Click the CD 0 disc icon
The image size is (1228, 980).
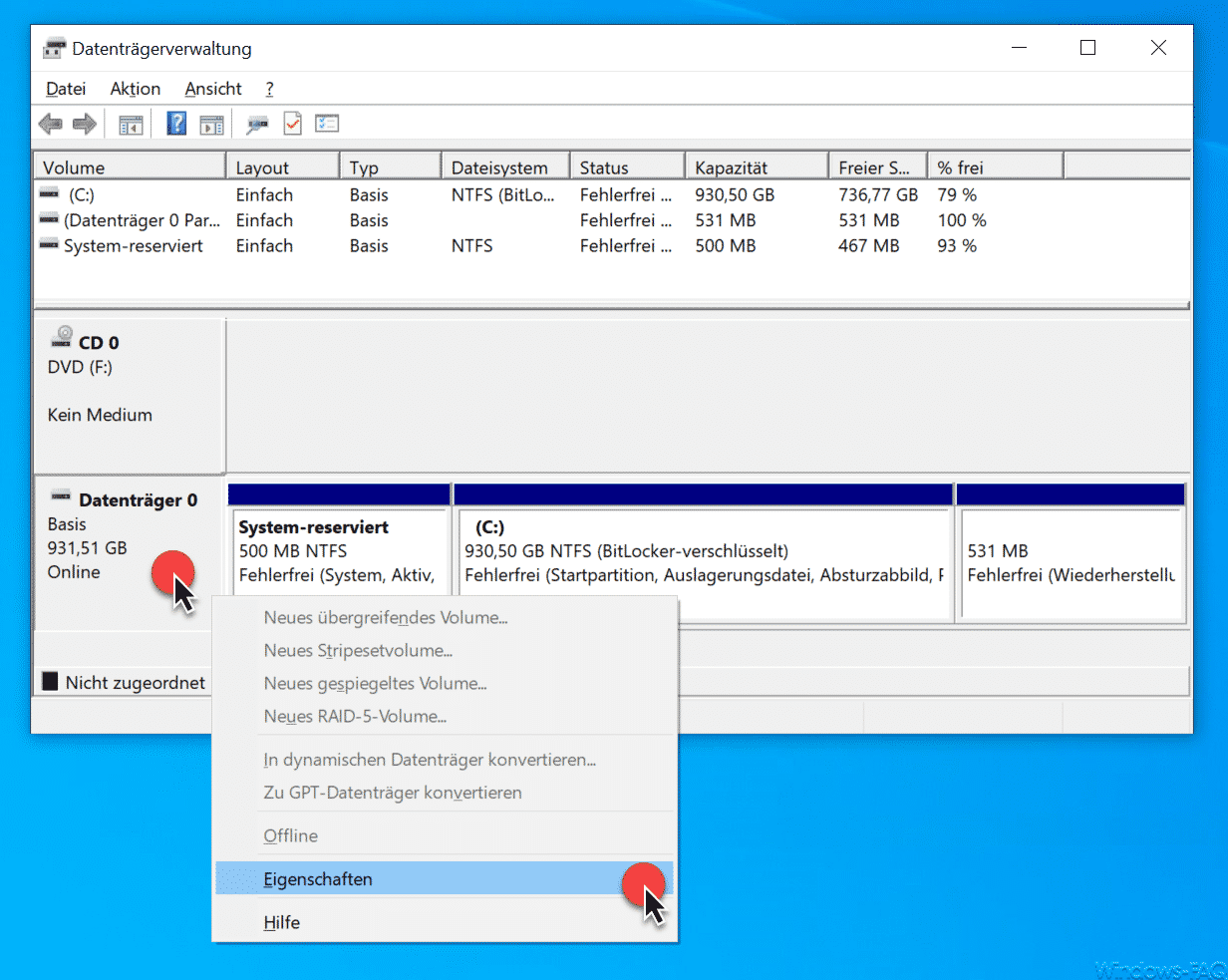[x=63, y=336]
